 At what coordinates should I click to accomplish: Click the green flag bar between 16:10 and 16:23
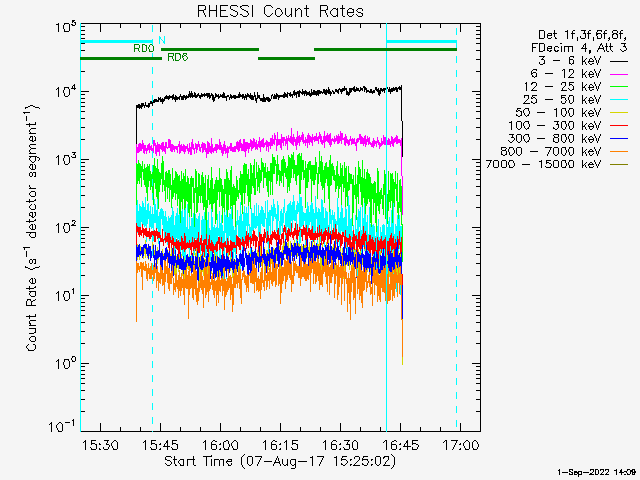tap(287, 58)
